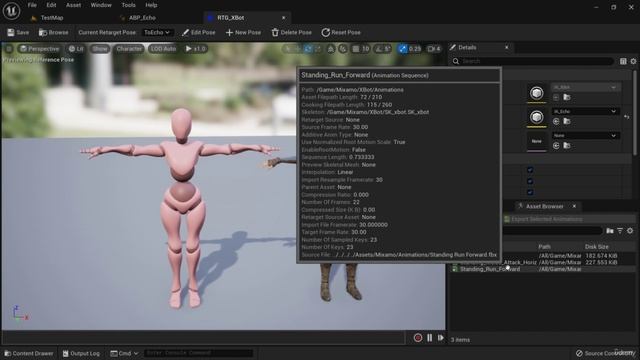Open the Edit menu
This screenshot has width=640, height=360.
click(x=51, y=5)
